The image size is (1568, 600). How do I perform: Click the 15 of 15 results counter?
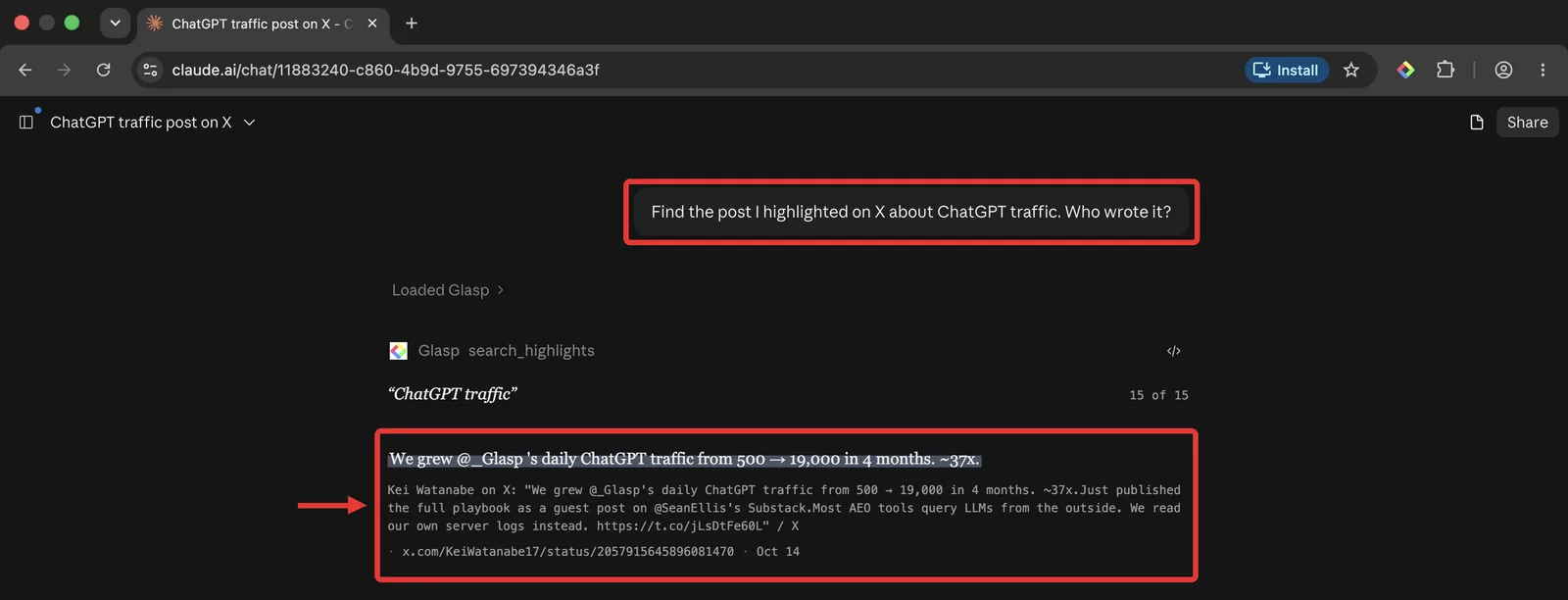click(1158, 395)
